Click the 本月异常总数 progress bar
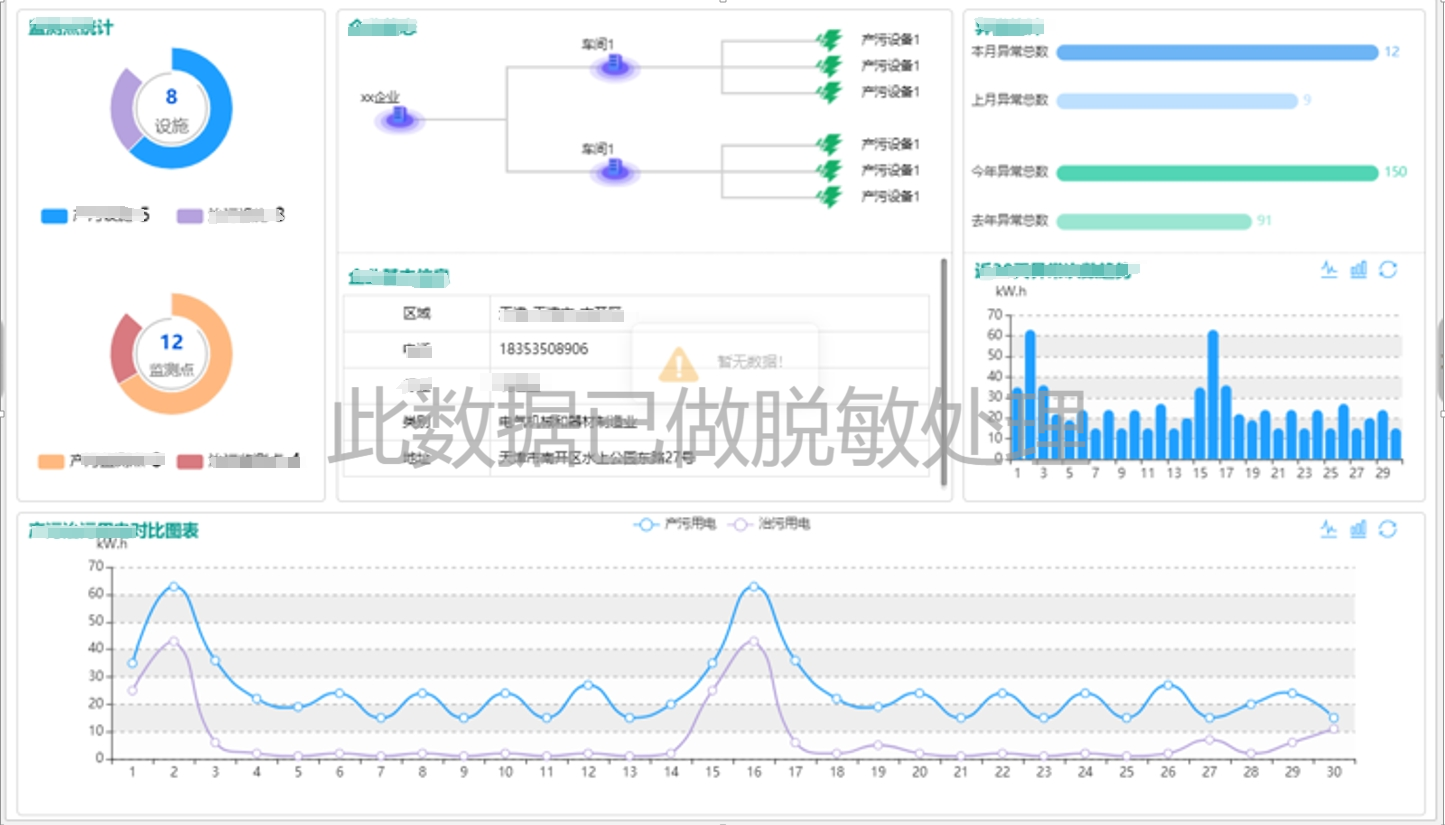 click(1217, 52)
